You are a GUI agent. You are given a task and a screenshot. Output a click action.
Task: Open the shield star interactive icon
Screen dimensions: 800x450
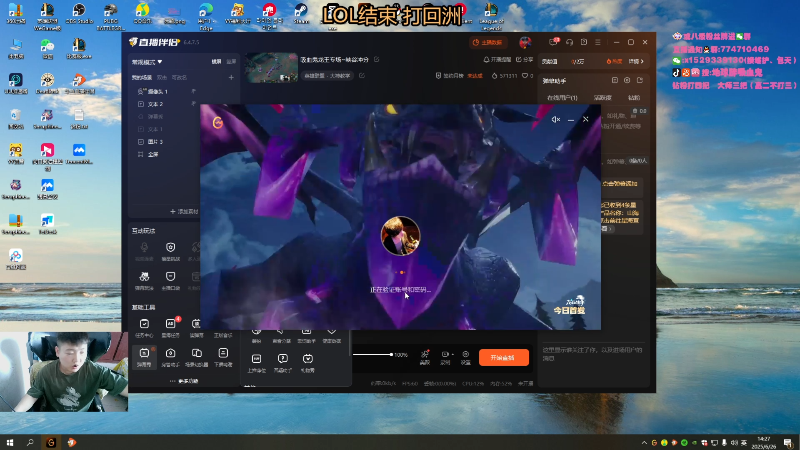pos(170,251)
